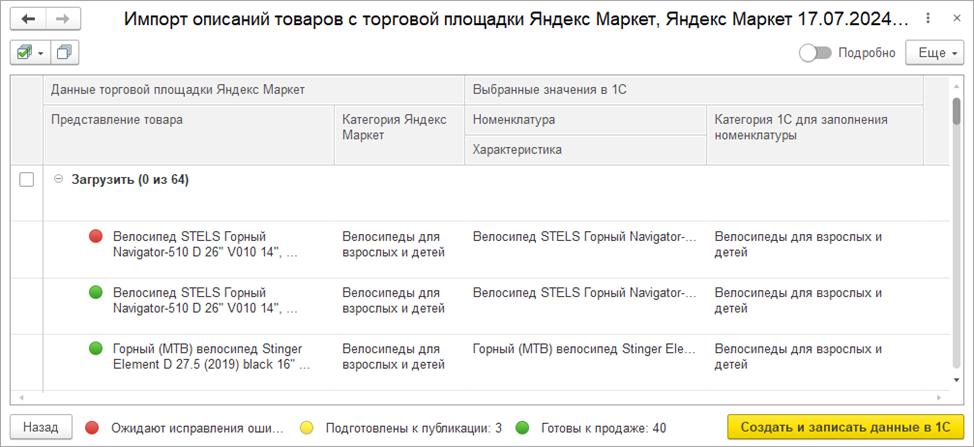Collapse the 'Загрузить (0 из 64)' group

tap(58, 180)
